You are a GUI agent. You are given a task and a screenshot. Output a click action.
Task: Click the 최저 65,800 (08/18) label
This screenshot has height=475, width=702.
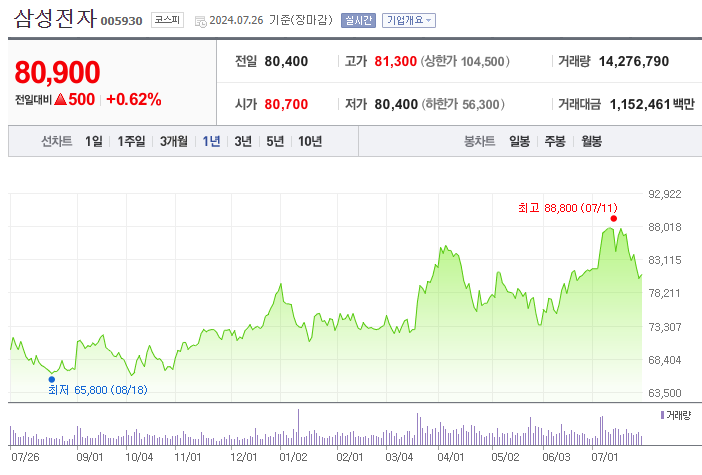[x=98, y=390]
